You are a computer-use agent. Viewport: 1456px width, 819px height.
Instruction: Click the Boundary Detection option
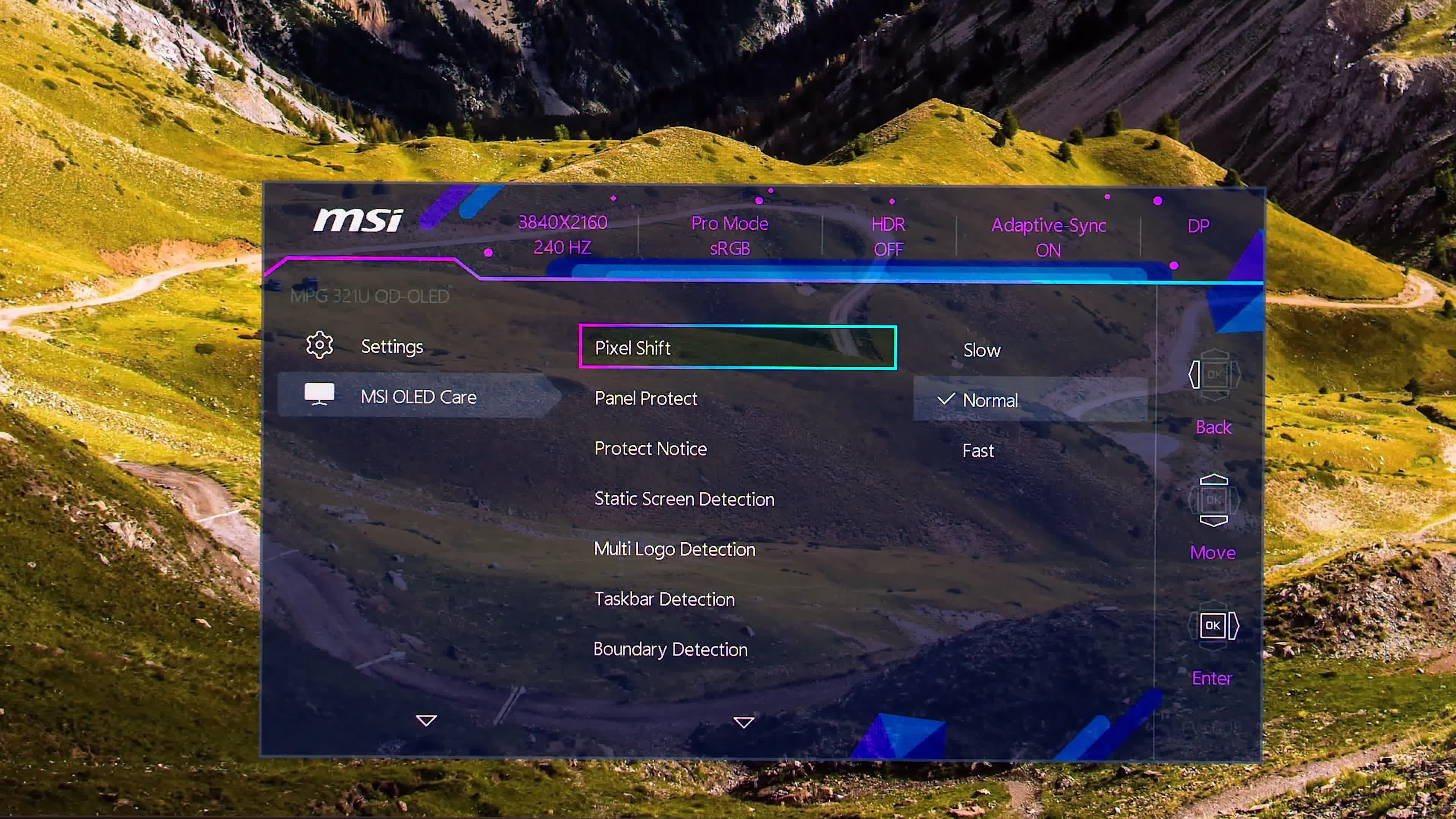(x=670, y=650)
